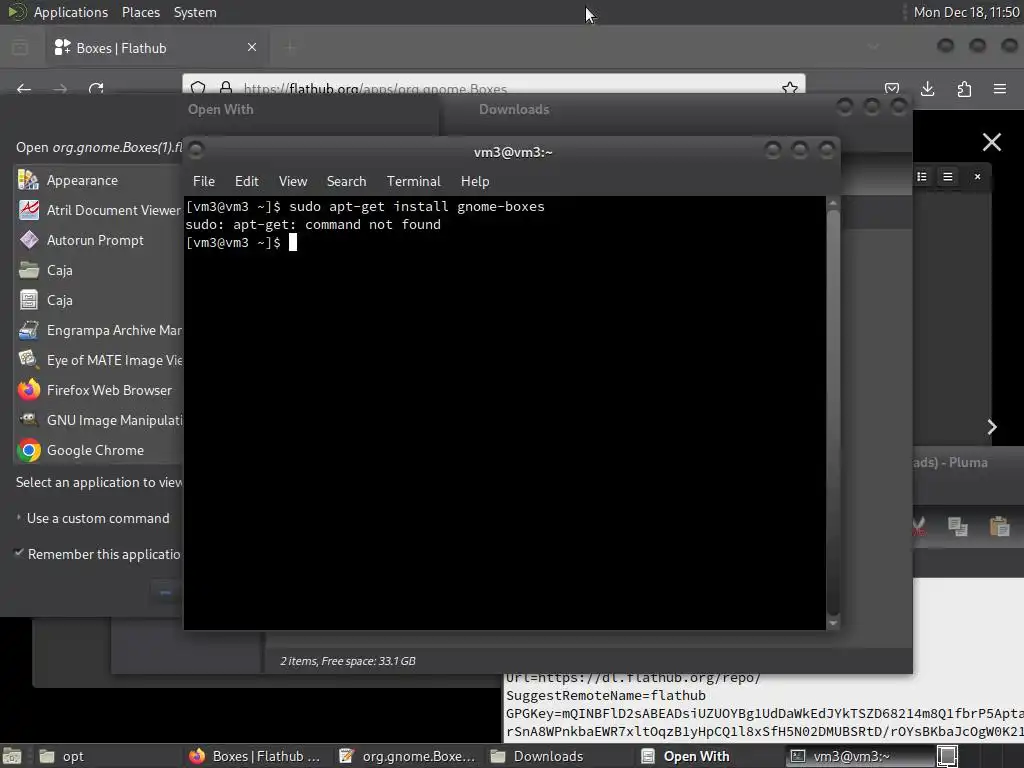Switch to Boxes | Flathub taskbar entry
The width and height of the screenshot is (1024, 768).
[x=256, y=756]
